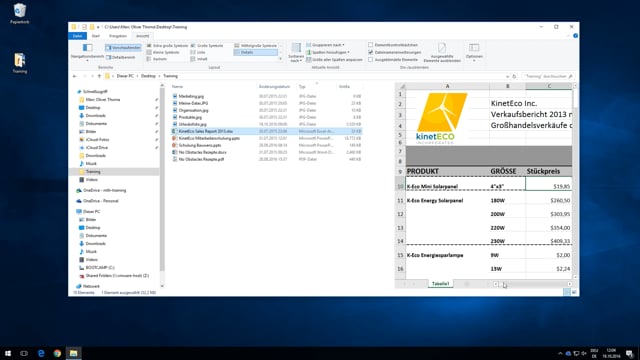Open the BOOTCAMP (C:) drive

(100, 268)
